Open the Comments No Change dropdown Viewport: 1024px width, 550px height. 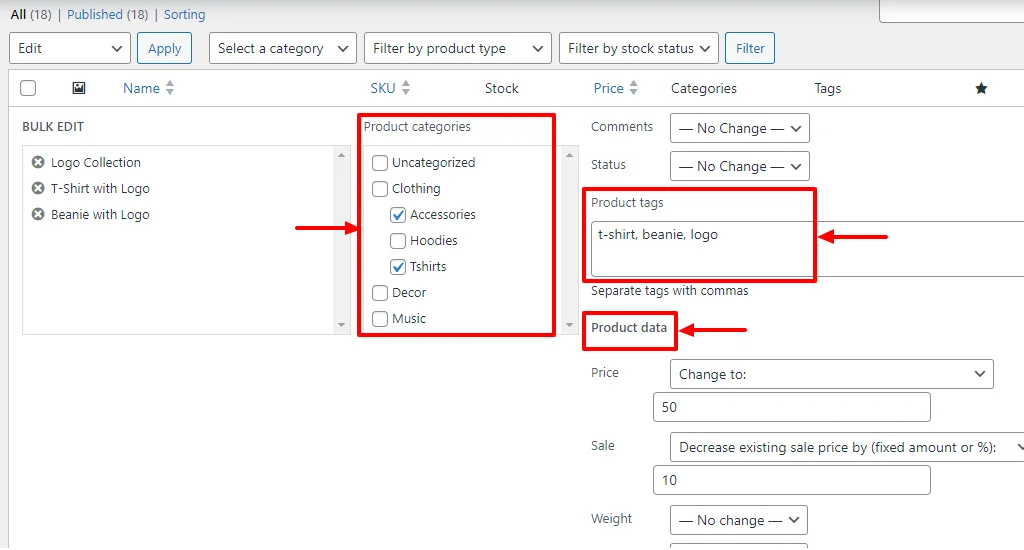tap(740, 128)
